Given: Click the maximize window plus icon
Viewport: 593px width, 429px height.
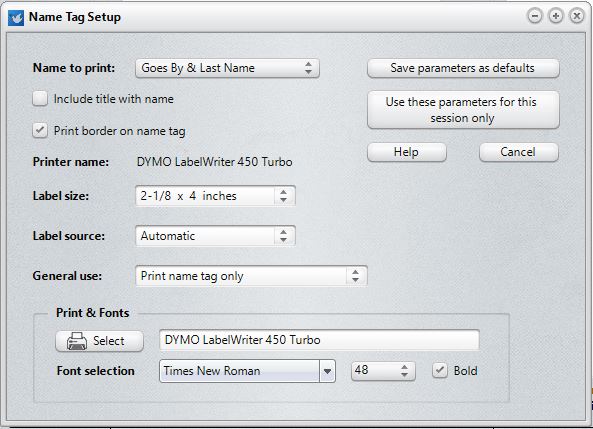Looking at the screenshot, I should 556,16.
